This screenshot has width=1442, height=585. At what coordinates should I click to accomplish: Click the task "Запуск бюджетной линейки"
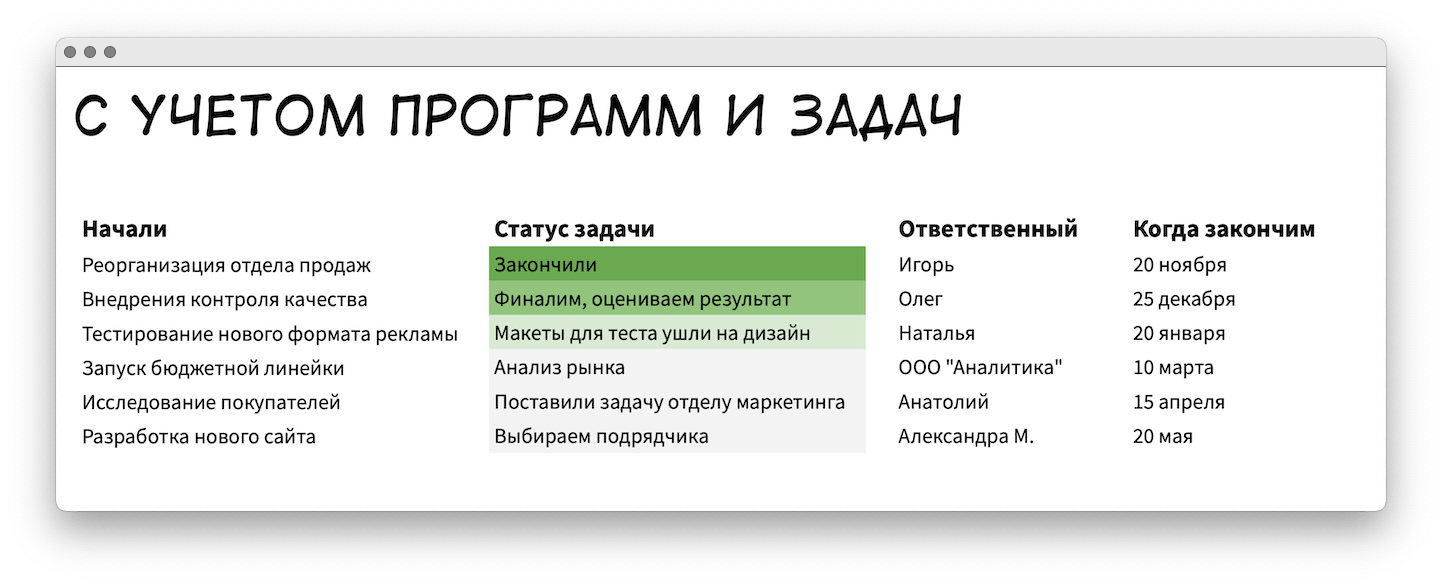pyautogui.click(x=213, y=368)
